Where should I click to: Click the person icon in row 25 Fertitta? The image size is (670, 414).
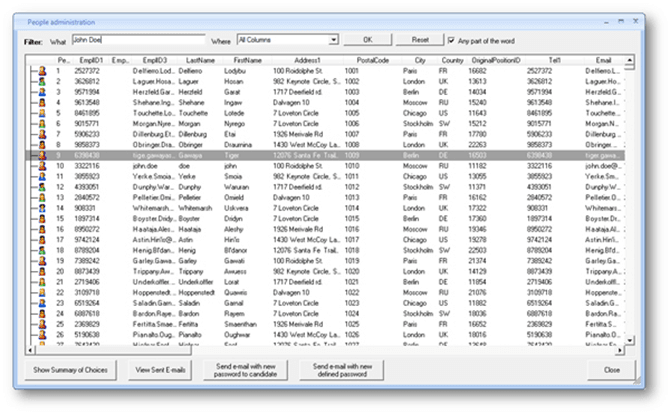[x=42, y=324]
